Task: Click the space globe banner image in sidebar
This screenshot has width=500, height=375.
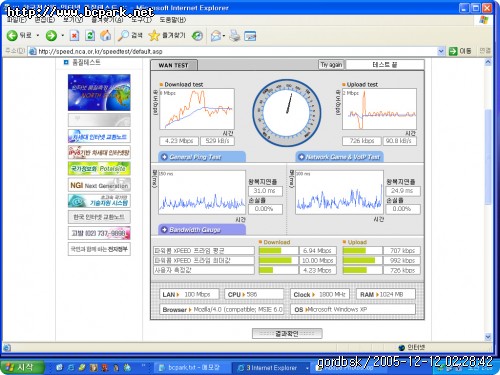Action: 99,92
